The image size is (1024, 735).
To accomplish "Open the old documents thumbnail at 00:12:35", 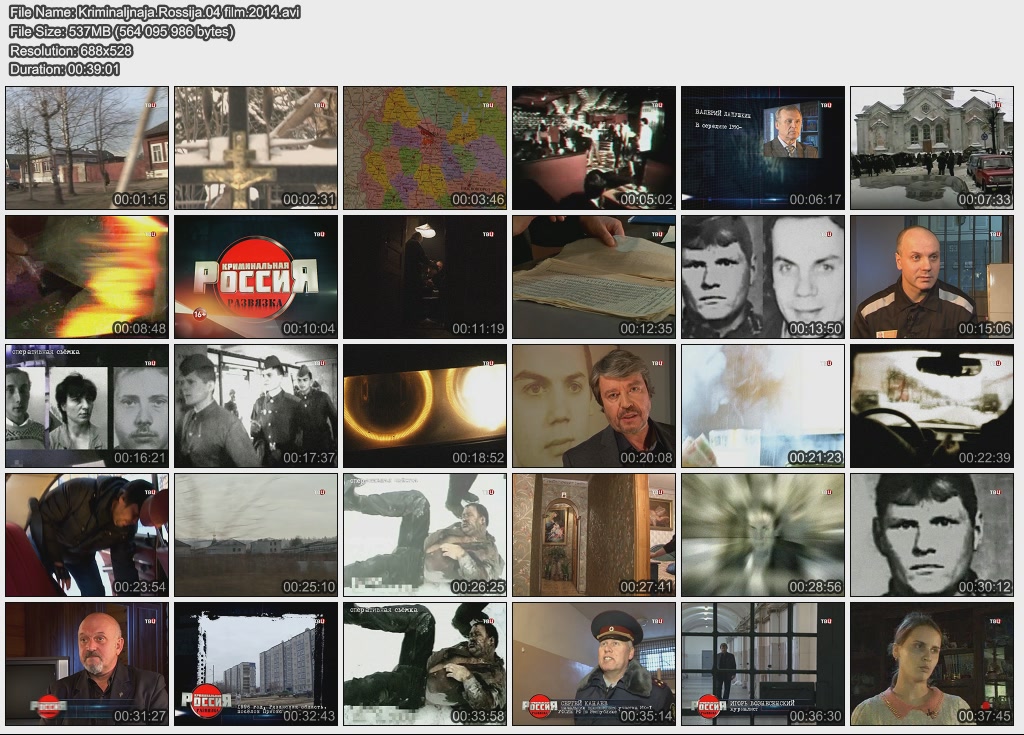I will pyautogui.click(x=594, y=276).
